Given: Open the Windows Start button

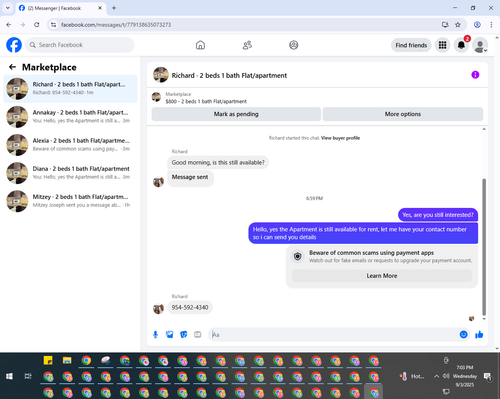Looking at the screenshot, I should click(9, 376).
